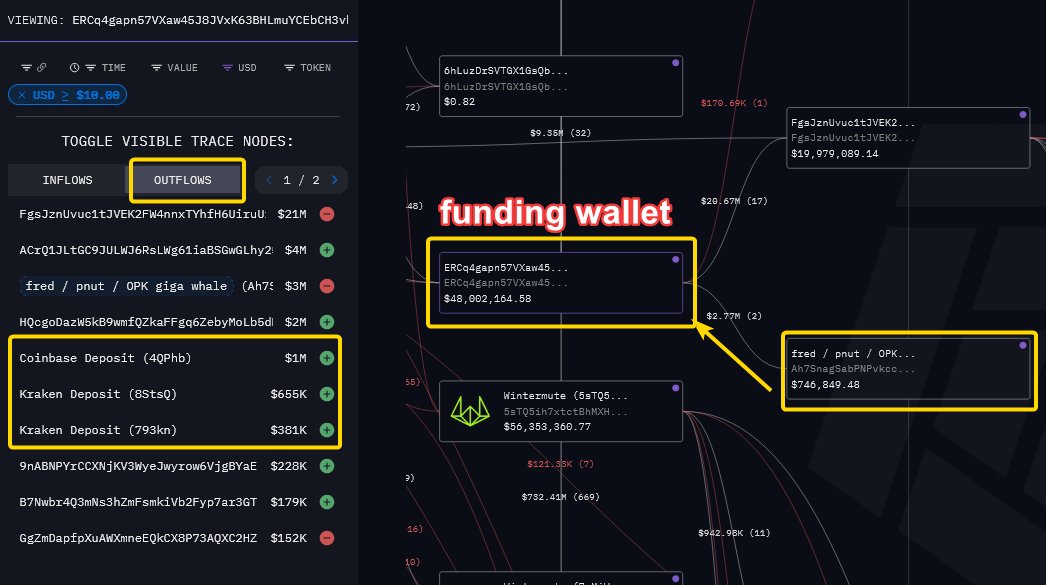Open the Kraken Deposit (8StsQ) entry
Viewport: 1046px width, 585px height.
(x=98, y=394)
